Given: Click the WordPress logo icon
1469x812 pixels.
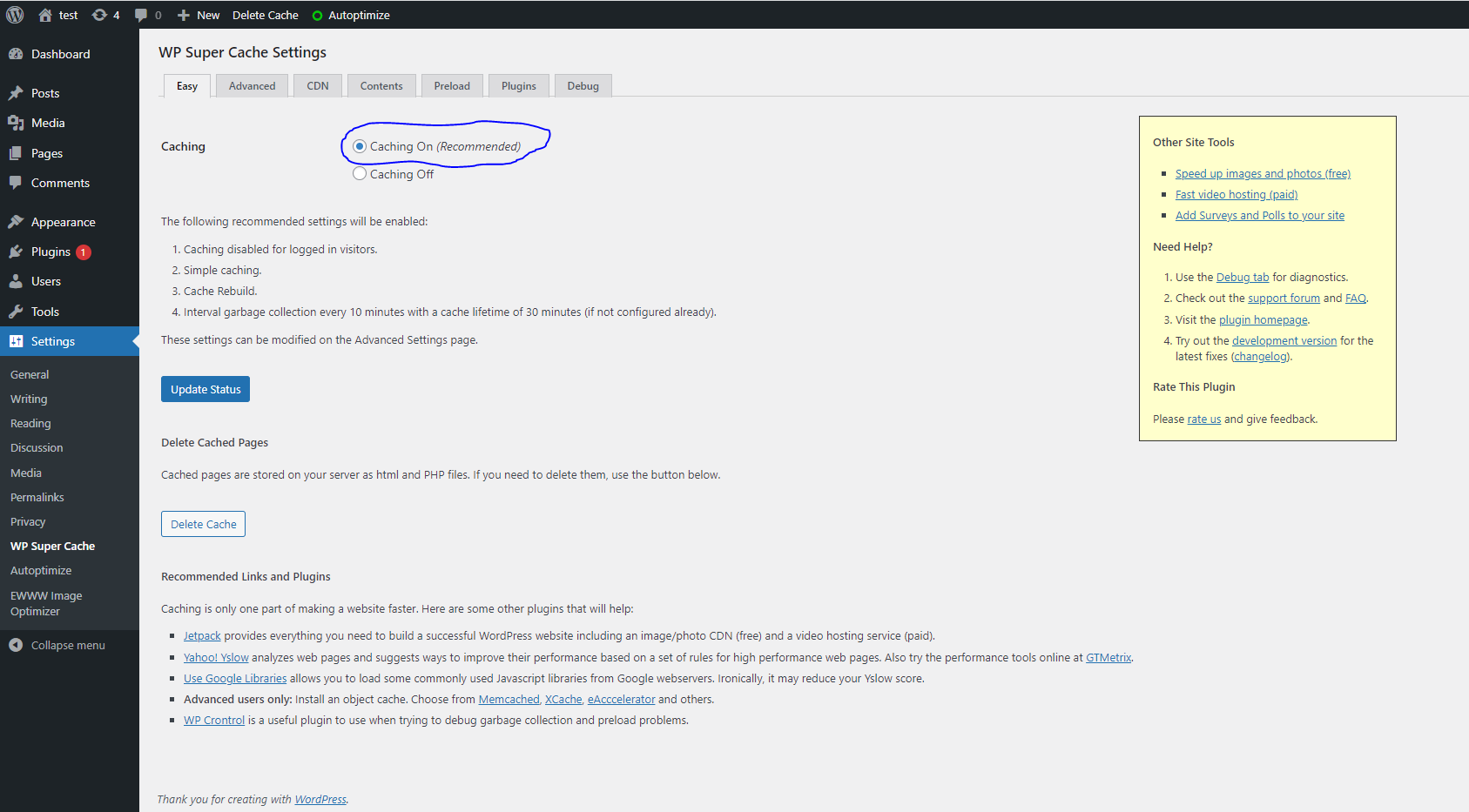Looking at the screenshot, I should pyautogui.click(x=15, y=15).
